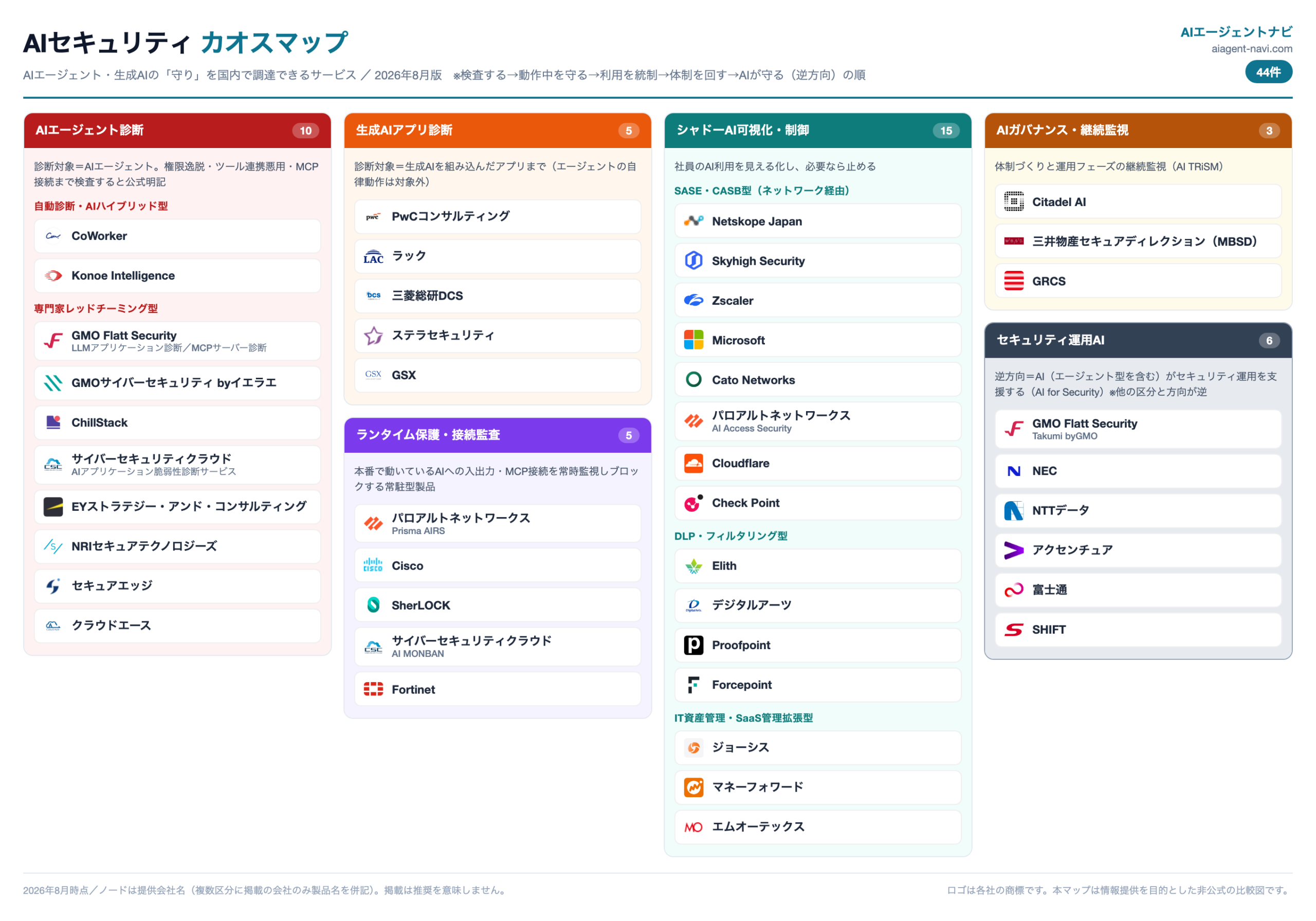Click the Skyhigh Security logo icon

[694, 261]
